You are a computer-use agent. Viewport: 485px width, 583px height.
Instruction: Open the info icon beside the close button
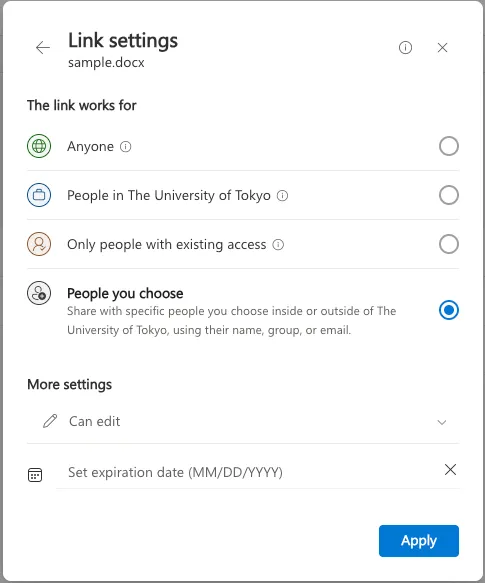click(x=405, y=48)
